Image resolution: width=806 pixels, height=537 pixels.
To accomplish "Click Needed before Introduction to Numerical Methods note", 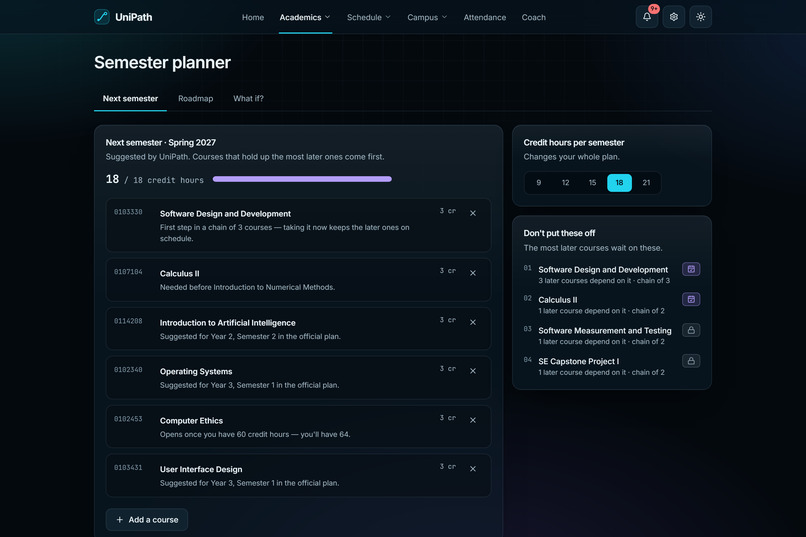I will point(247,287).
